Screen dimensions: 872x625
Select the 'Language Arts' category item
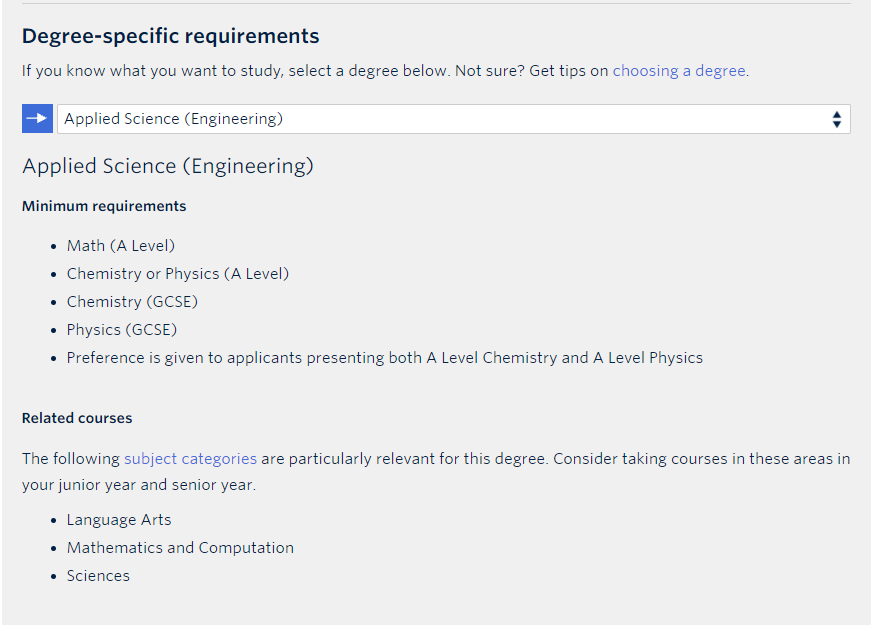point(119,520)
